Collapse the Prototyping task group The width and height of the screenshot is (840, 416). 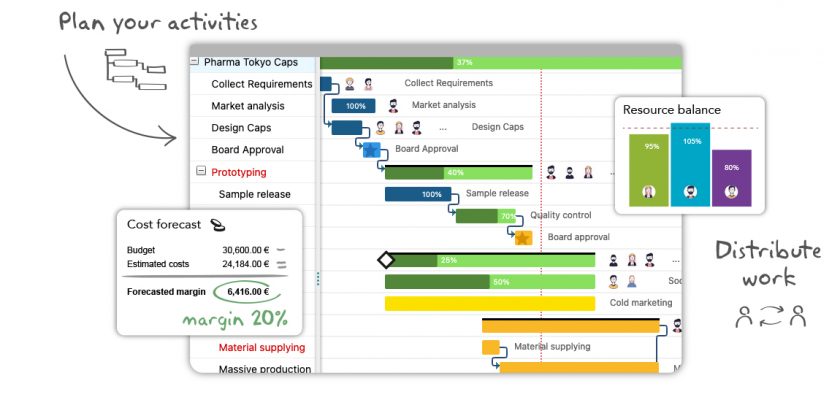201,172
